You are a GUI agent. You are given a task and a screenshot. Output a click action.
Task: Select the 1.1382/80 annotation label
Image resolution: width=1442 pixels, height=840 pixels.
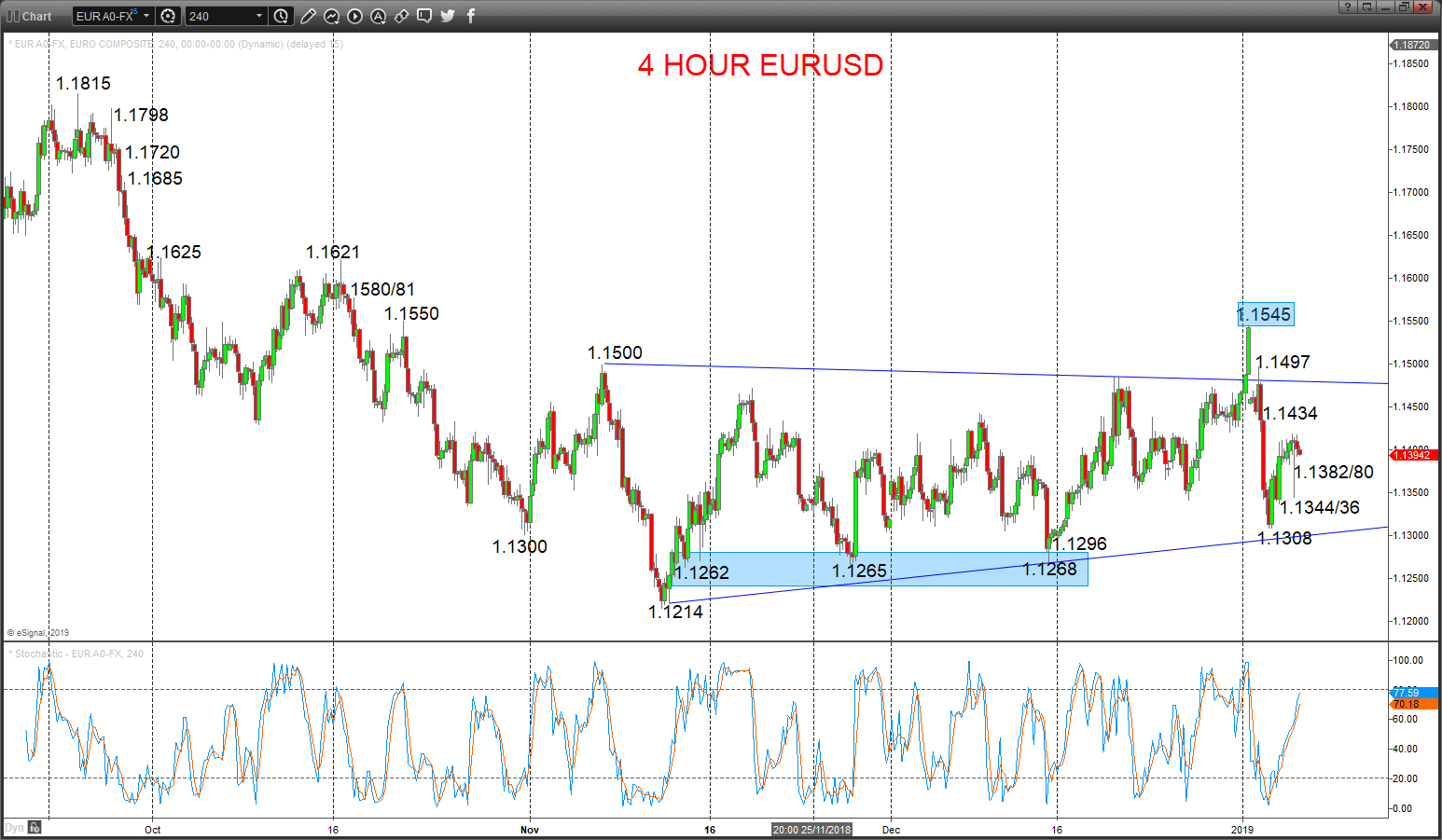coord(1334,472)
